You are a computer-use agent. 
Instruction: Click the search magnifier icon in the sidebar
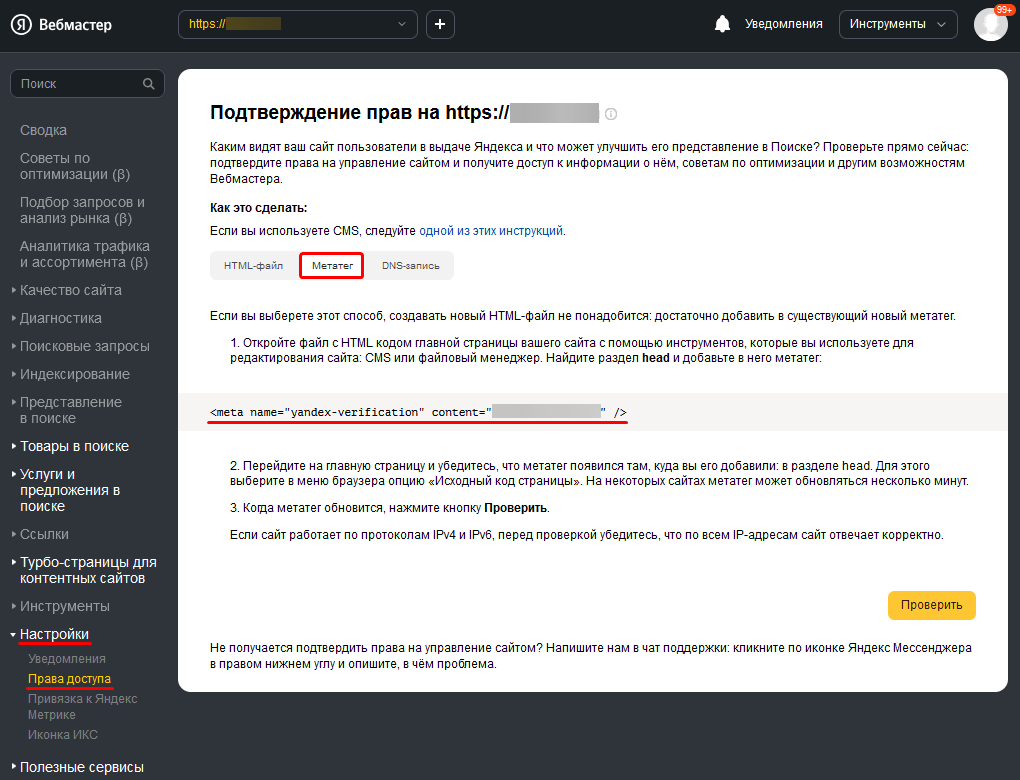[x=149, y=84]
